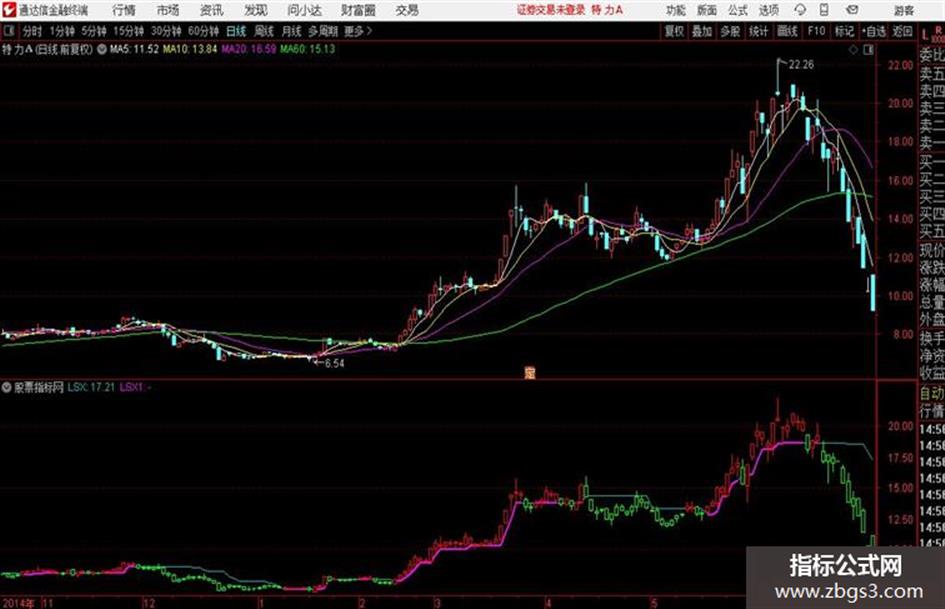Open the F10 company info button

coord(816,31)
